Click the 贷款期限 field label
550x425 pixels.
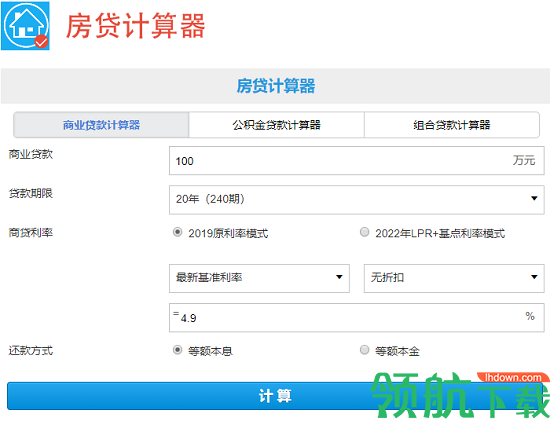(31, 193)
